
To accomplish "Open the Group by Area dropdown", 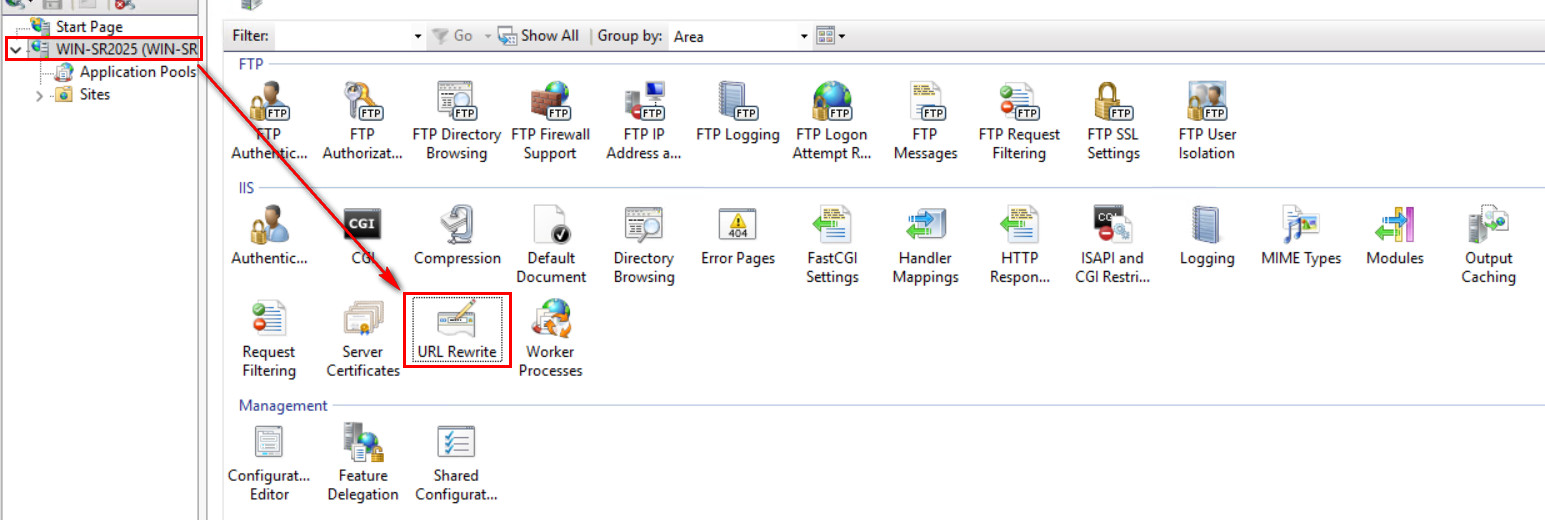I will click(740, 36).
